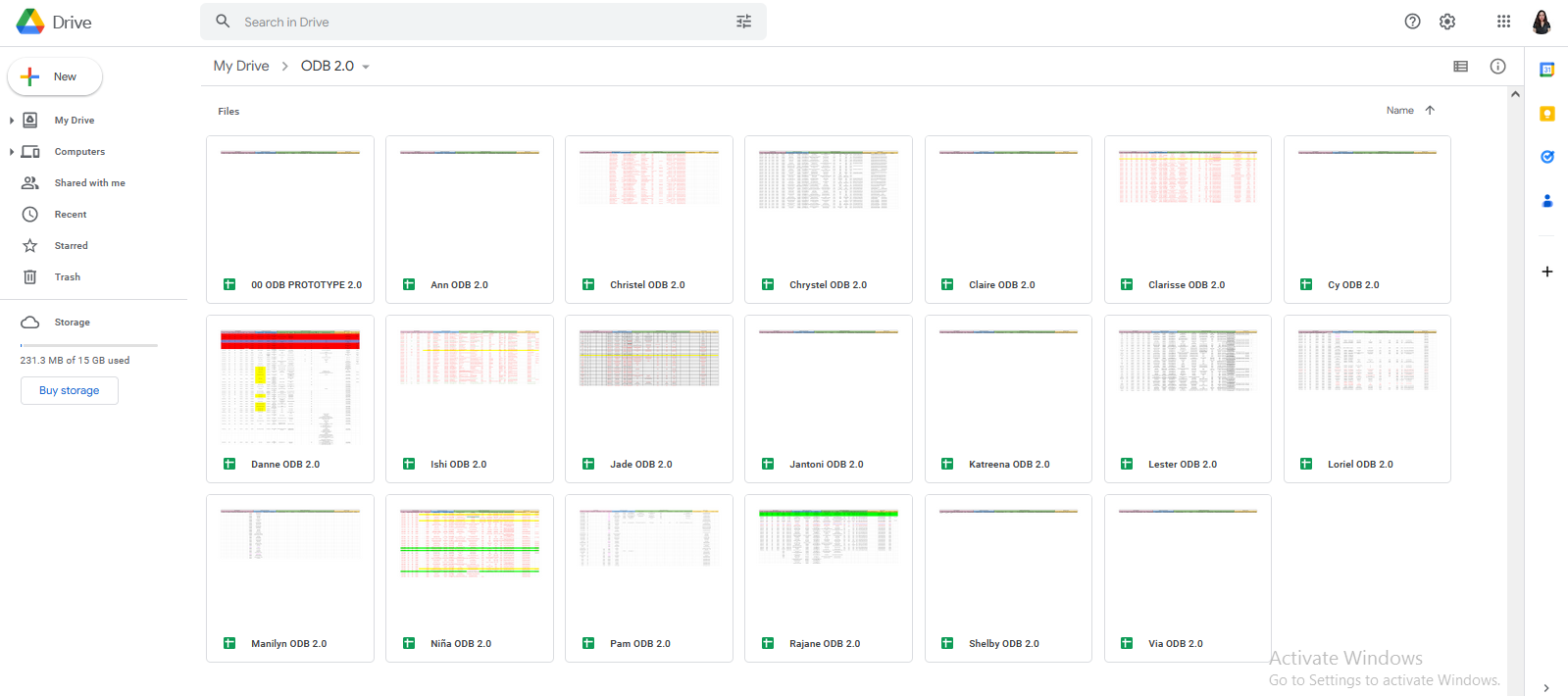Viewport: 1568px width, 696px height.
Task: Expand the My Drive tree
Action: click(x=11, y=121)
